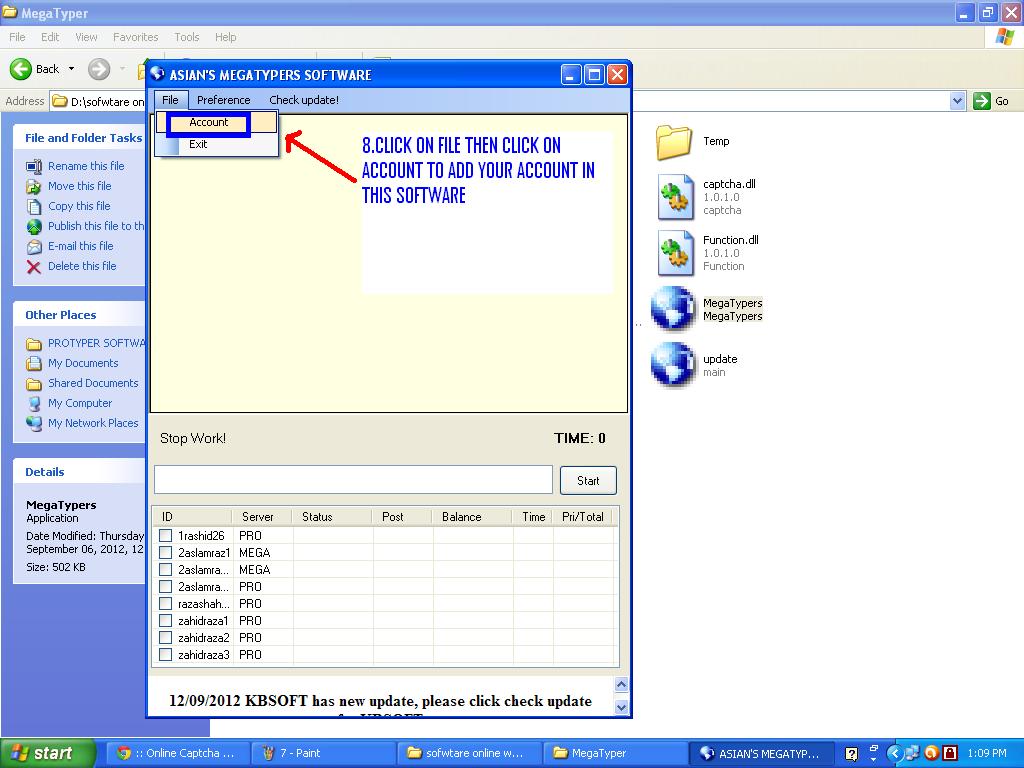Select the captcha.dll file icon

pyautogui.click(x=675, y=197)
